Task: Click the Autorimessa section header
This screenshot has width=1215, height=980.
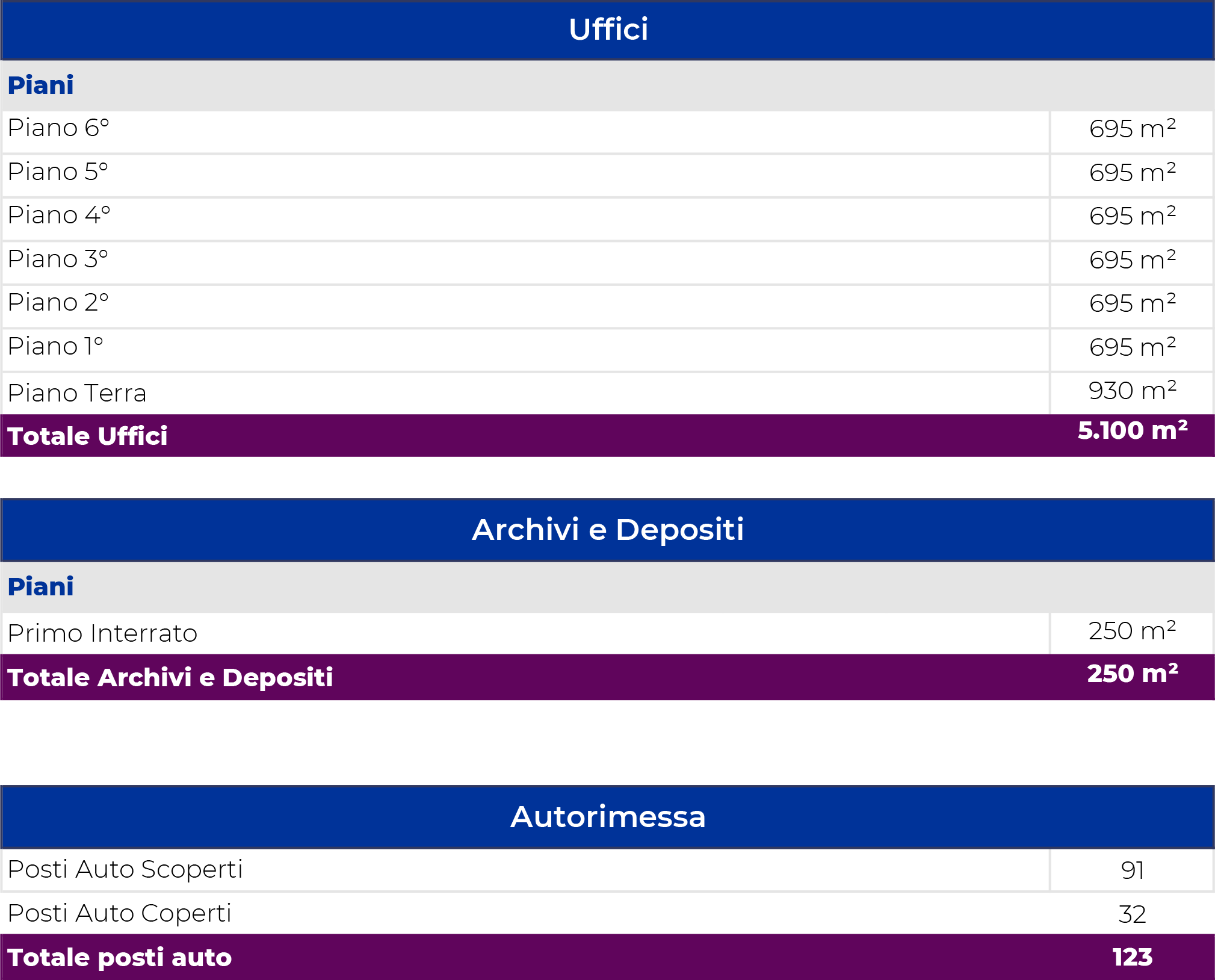Action: tap(608, 817)
